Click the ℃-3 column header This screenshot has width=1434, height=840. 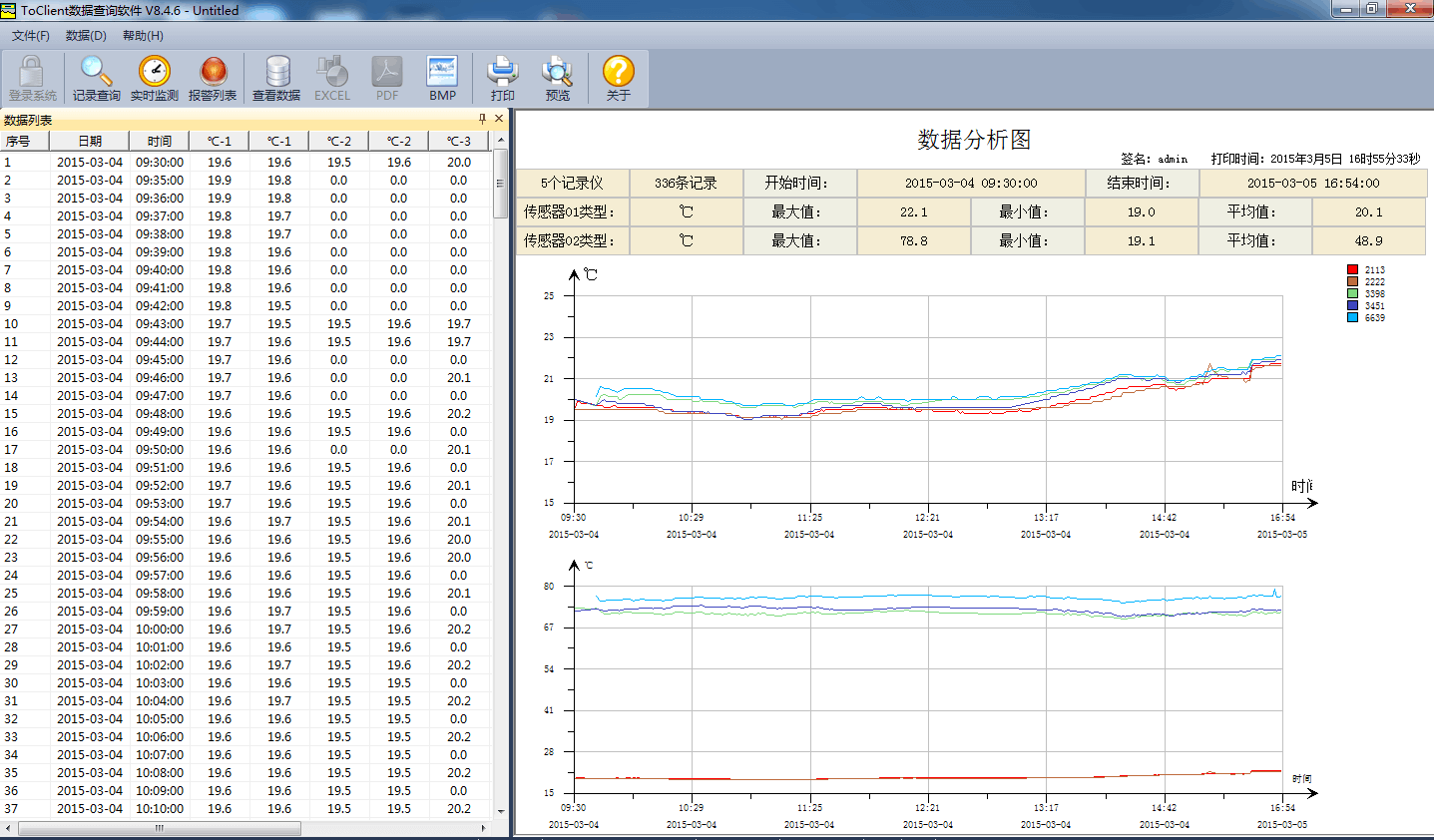click(x=458, y=141)
